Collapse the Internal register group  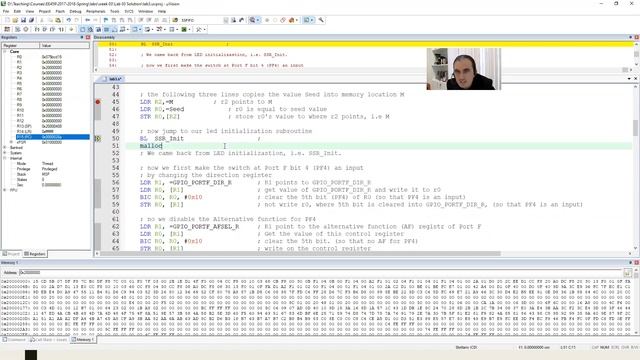click(x=5, y=158)
